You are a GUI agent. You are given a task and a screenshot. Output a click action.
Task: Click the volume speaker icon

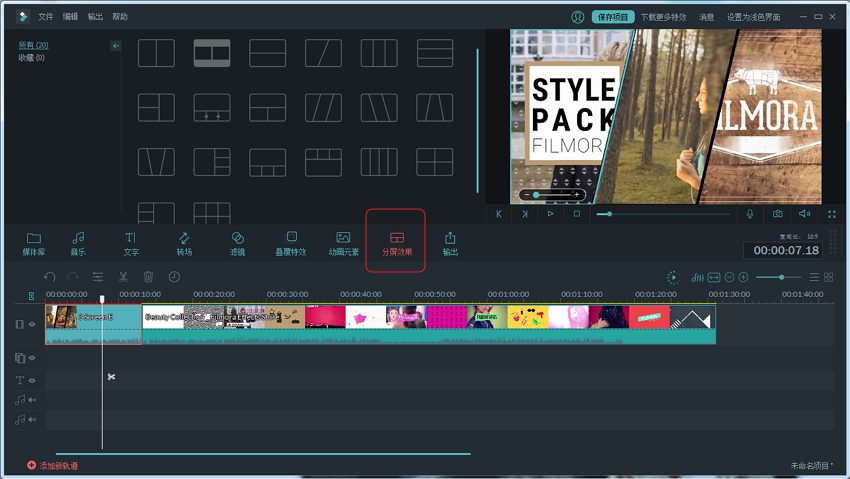pos(804,214)
